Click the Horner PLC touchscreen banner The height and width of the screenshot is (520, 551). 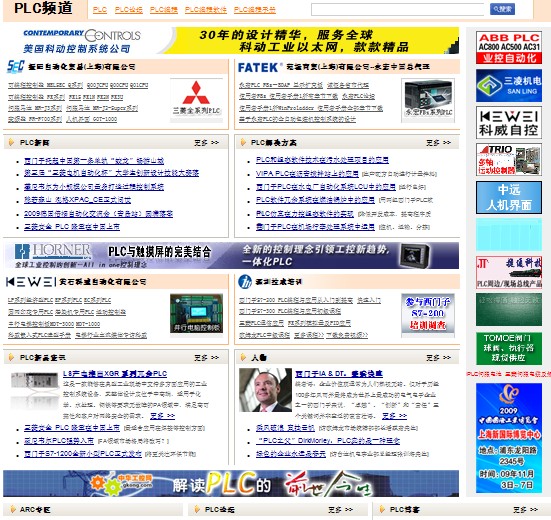pos(231,255)
